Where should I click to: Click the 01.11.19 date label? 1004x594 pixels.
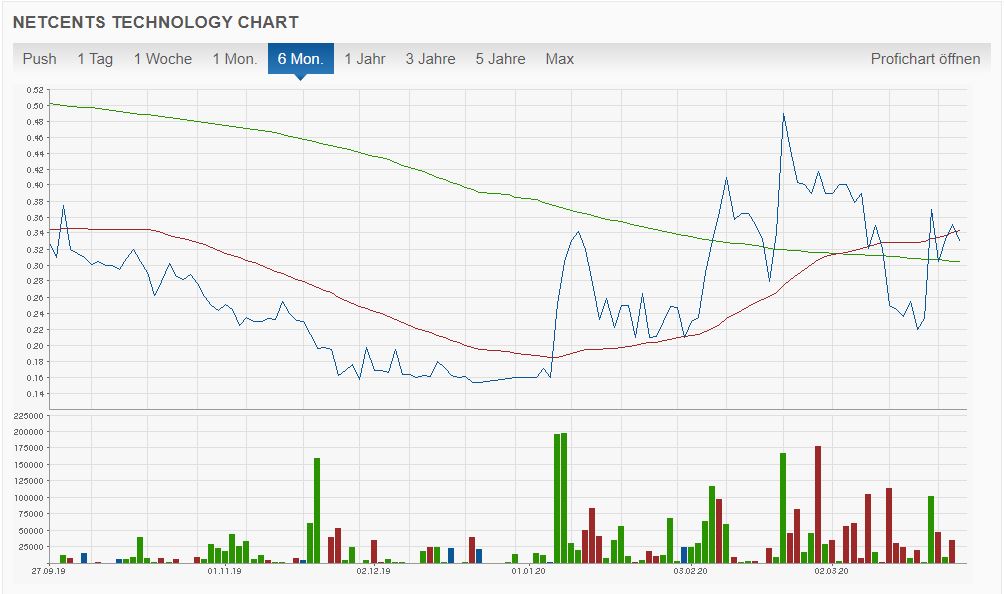(x=224, y=571)
